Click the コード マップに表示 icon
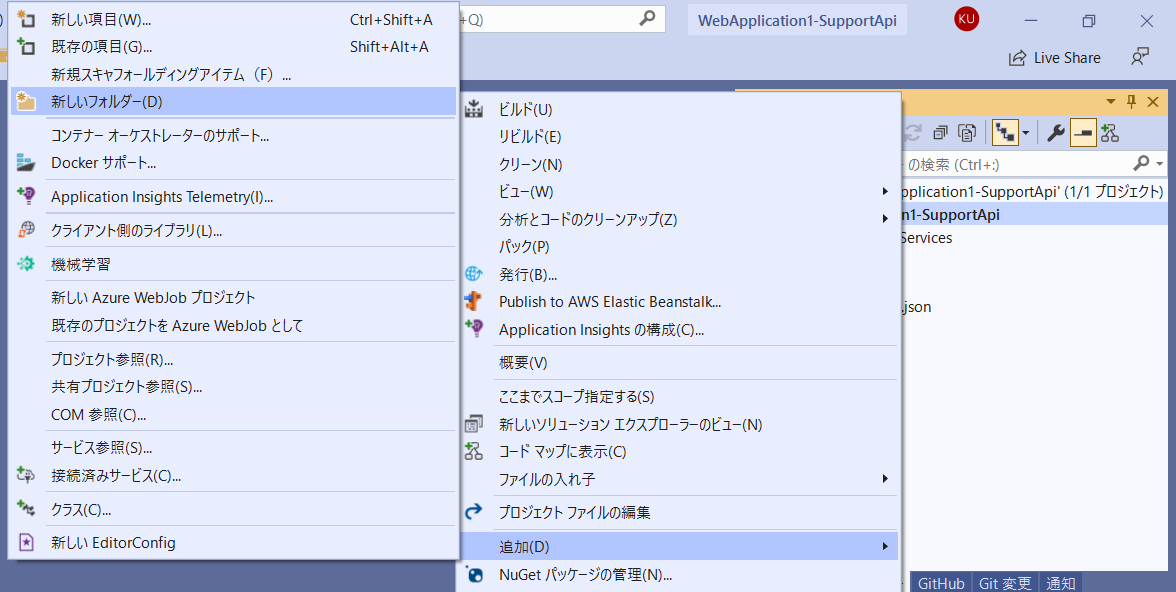 pyautogui.click(x=473, y=451)
